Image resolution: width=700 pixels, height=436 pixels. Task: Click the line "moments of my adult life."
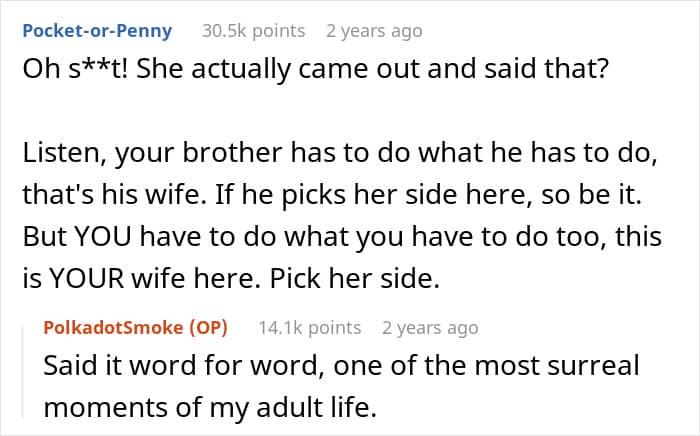pyautogui.click(x=210, y=408)
